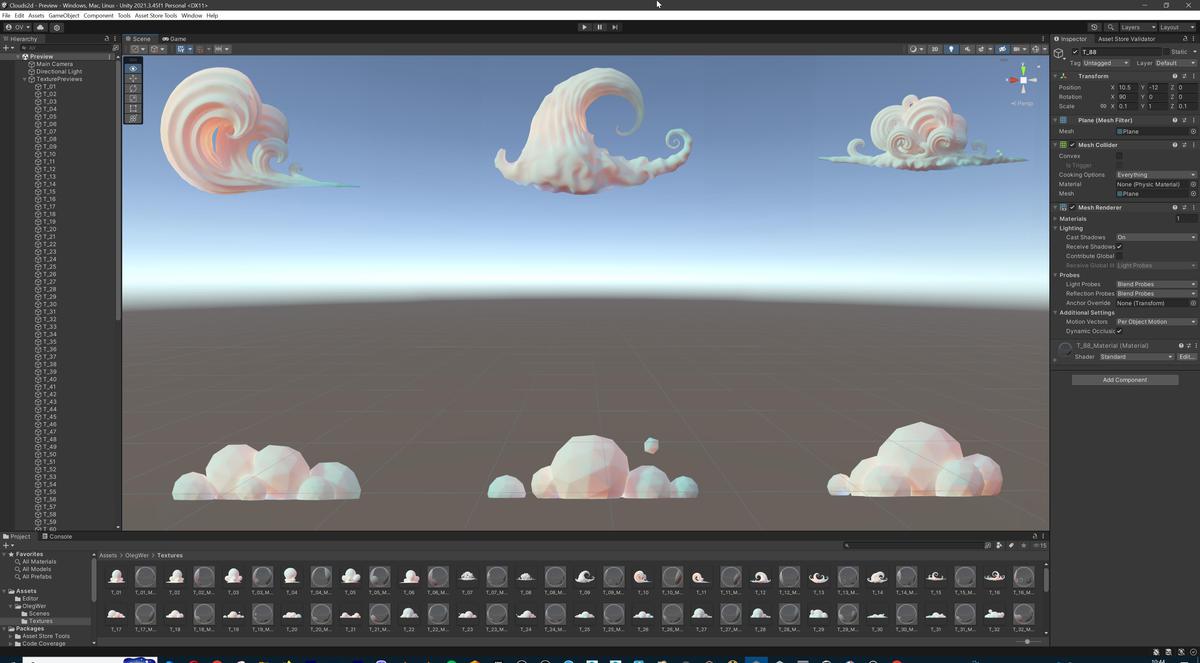Click the Inspector lock icon
The image size is (1200, 663).
tap(1184, 38)
